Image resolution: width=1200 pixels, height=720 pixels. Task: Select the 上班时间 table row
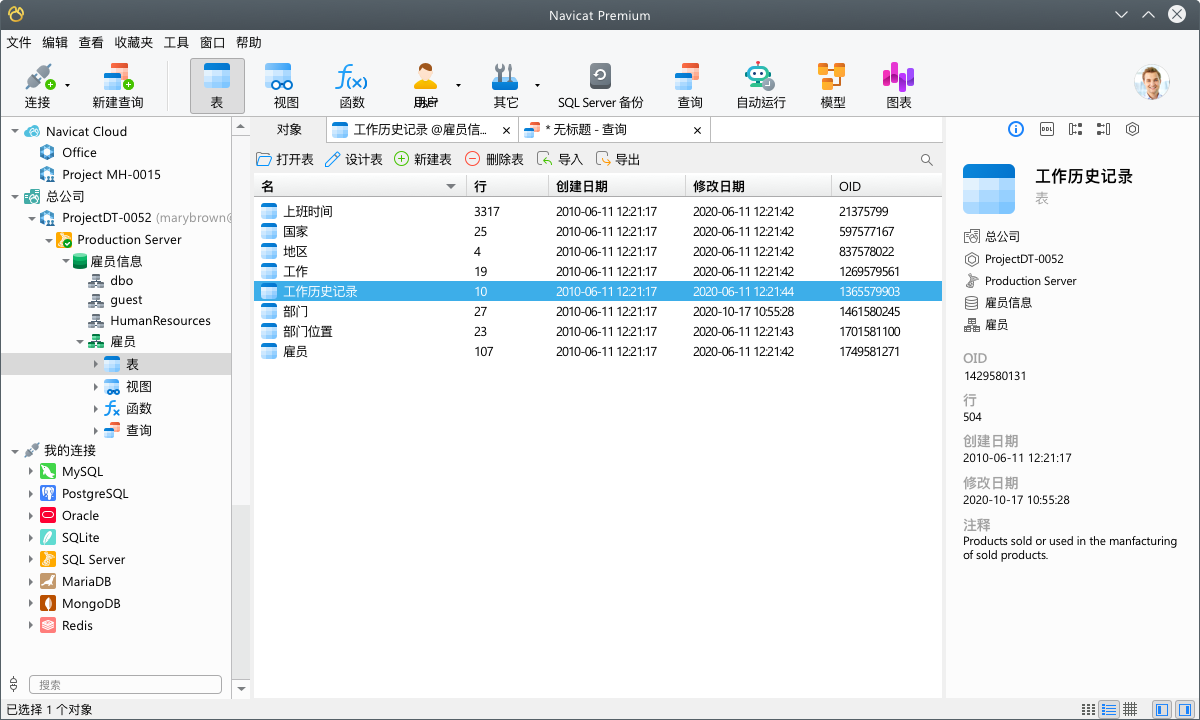tap(598, 211)
